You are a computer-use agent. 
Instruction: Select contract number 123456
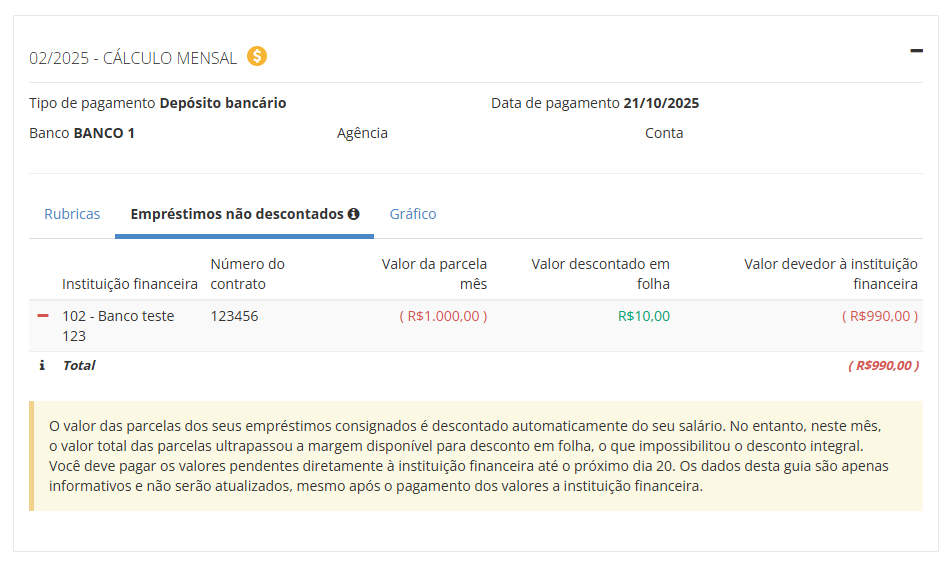(234, 316)
